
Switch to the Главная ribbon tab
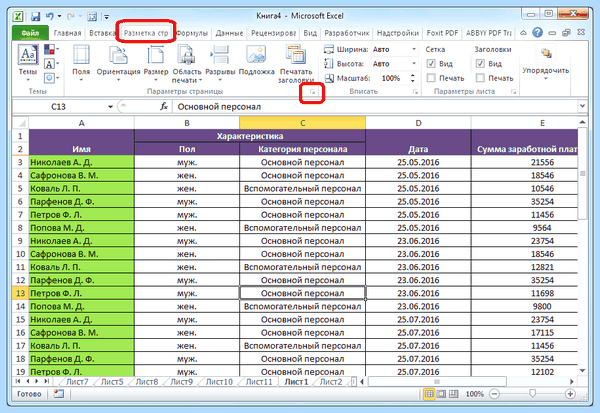pyautogui.click(x=67, y=33)
